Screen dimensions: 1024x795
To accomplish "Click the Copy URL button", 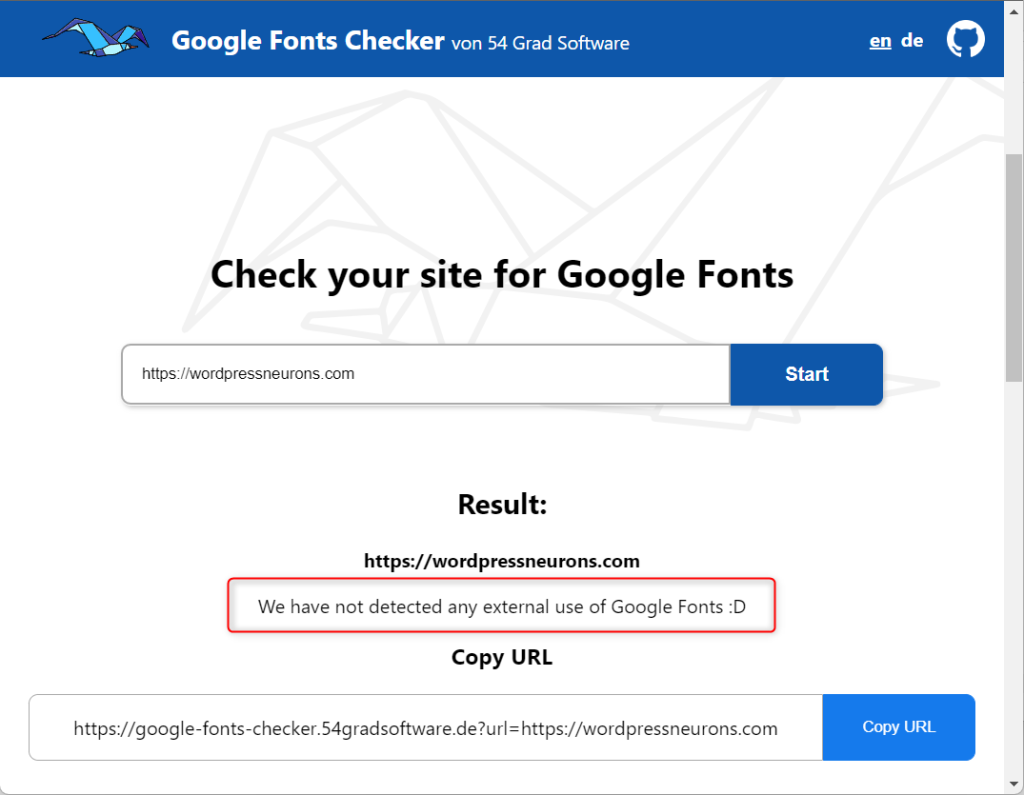I will [x=898, y=727].
